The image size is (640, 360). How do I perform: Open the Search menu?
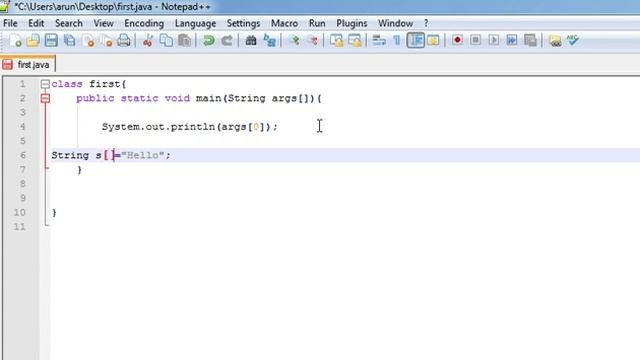(69, 23)
